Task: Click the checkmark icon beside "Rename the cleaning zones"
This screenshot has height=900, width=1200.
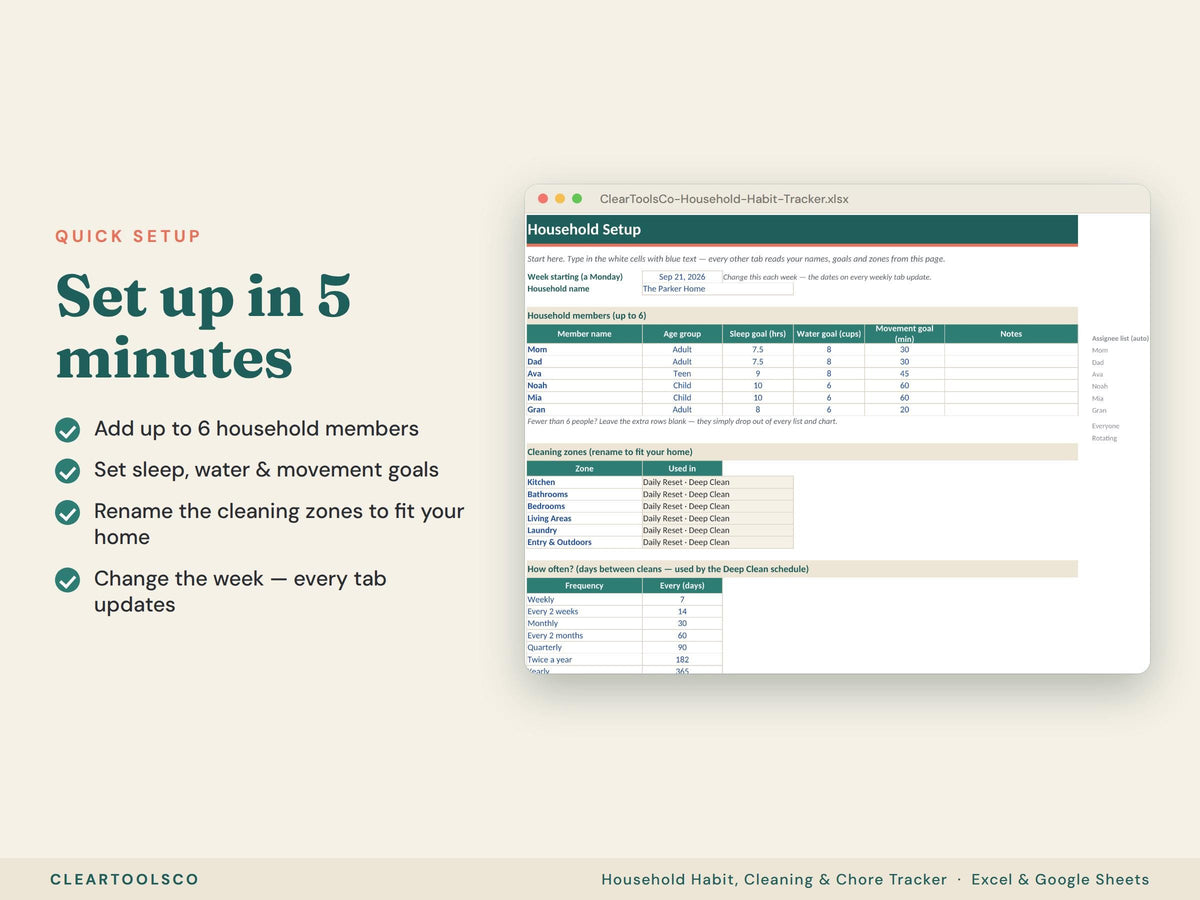Action: 67,512
